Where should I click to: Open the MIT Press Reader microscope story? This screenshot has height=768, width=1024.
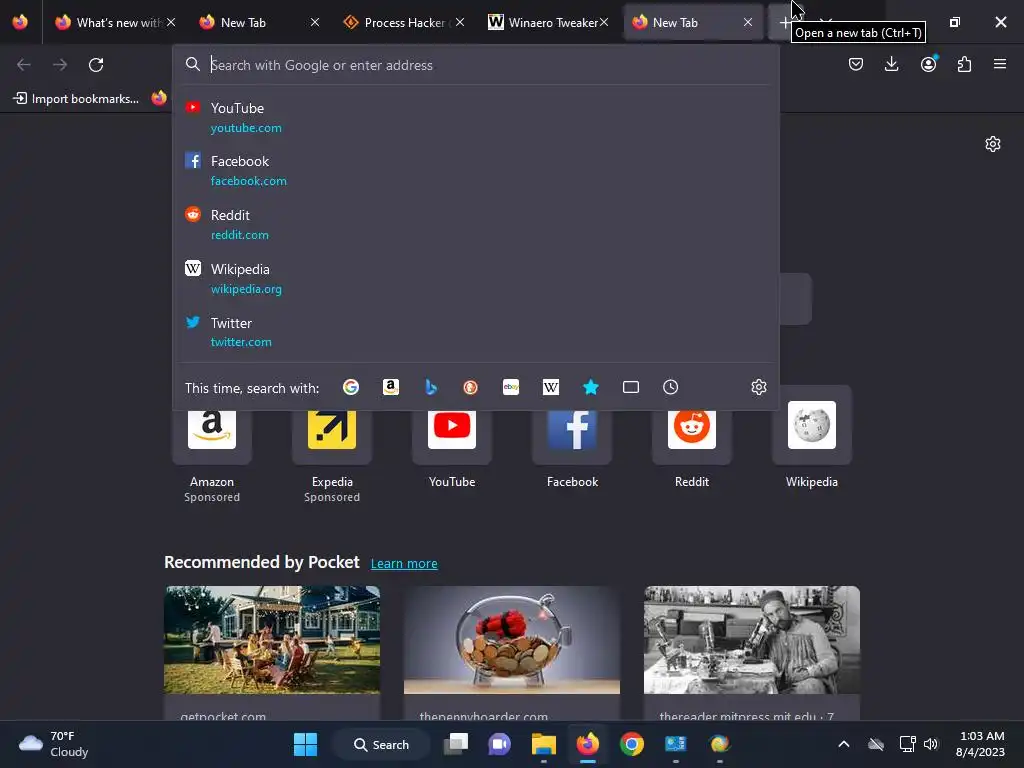click(x=752, y=653)
